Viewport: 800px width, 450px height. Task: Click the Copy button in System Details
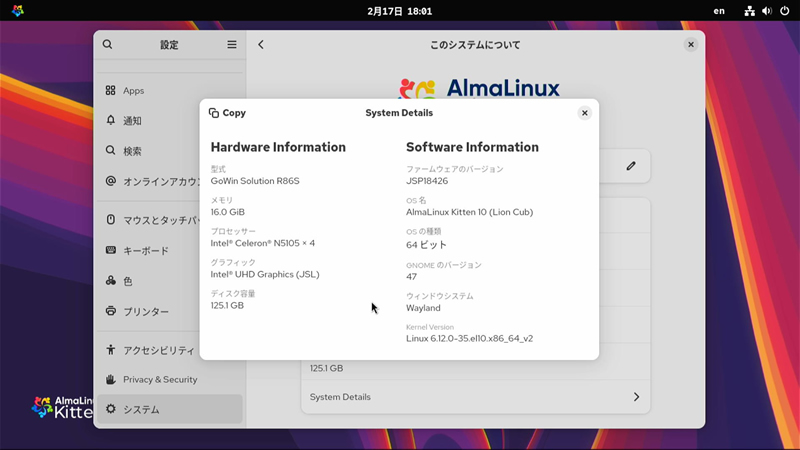coord(227,113)
